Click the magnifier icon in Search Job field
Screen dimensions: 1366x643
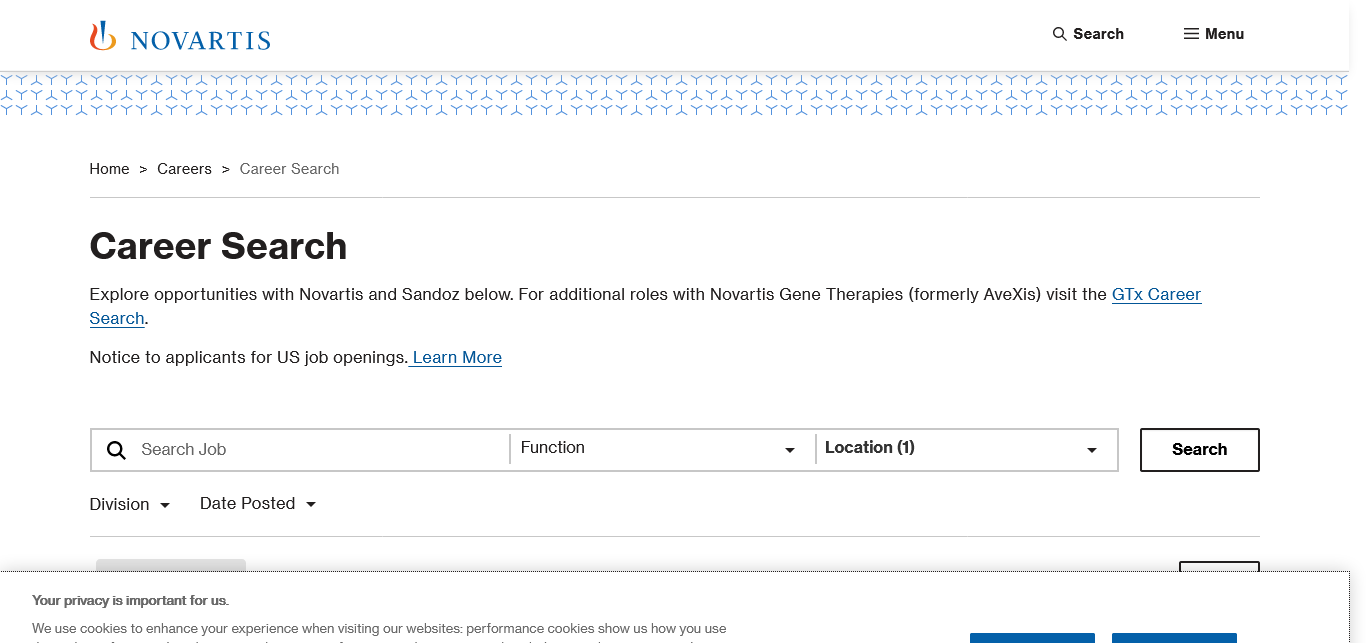coord(117,450)
